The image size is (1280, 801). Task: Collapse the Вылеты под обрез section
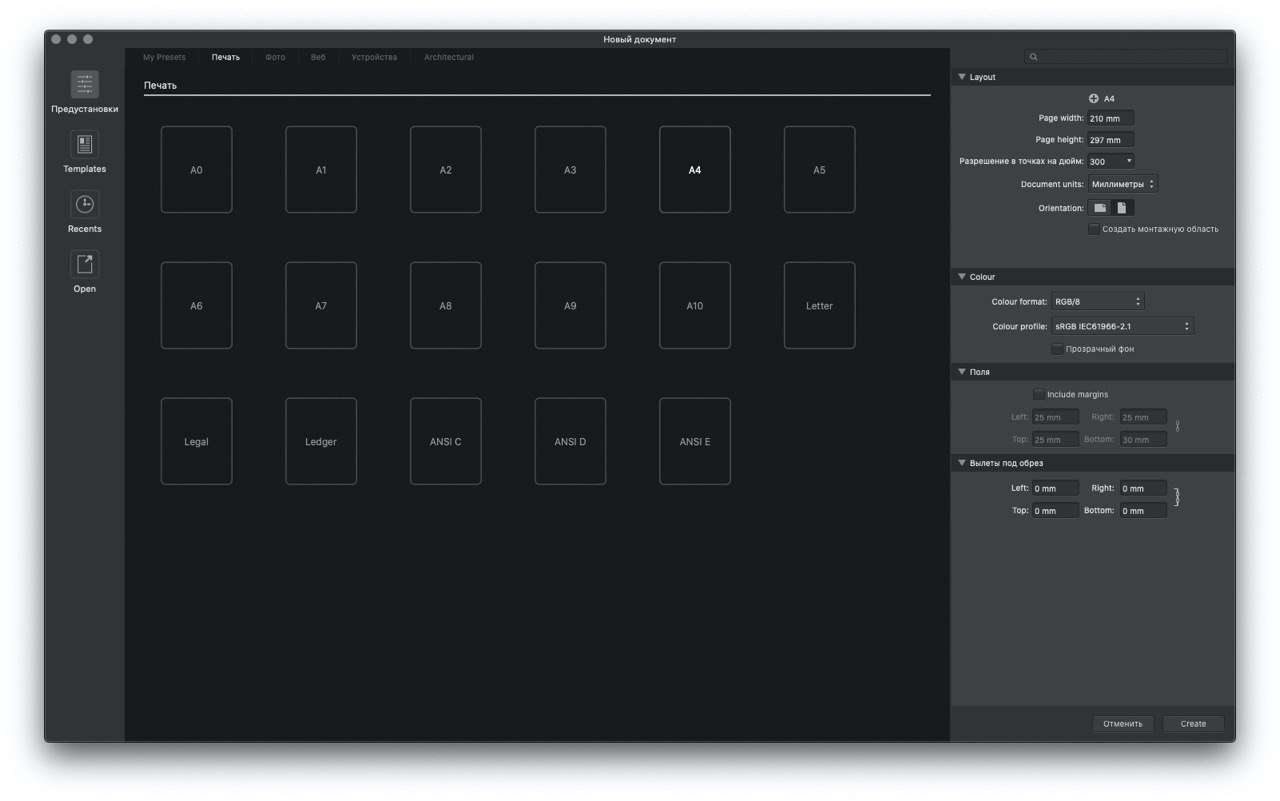(962, 463)
